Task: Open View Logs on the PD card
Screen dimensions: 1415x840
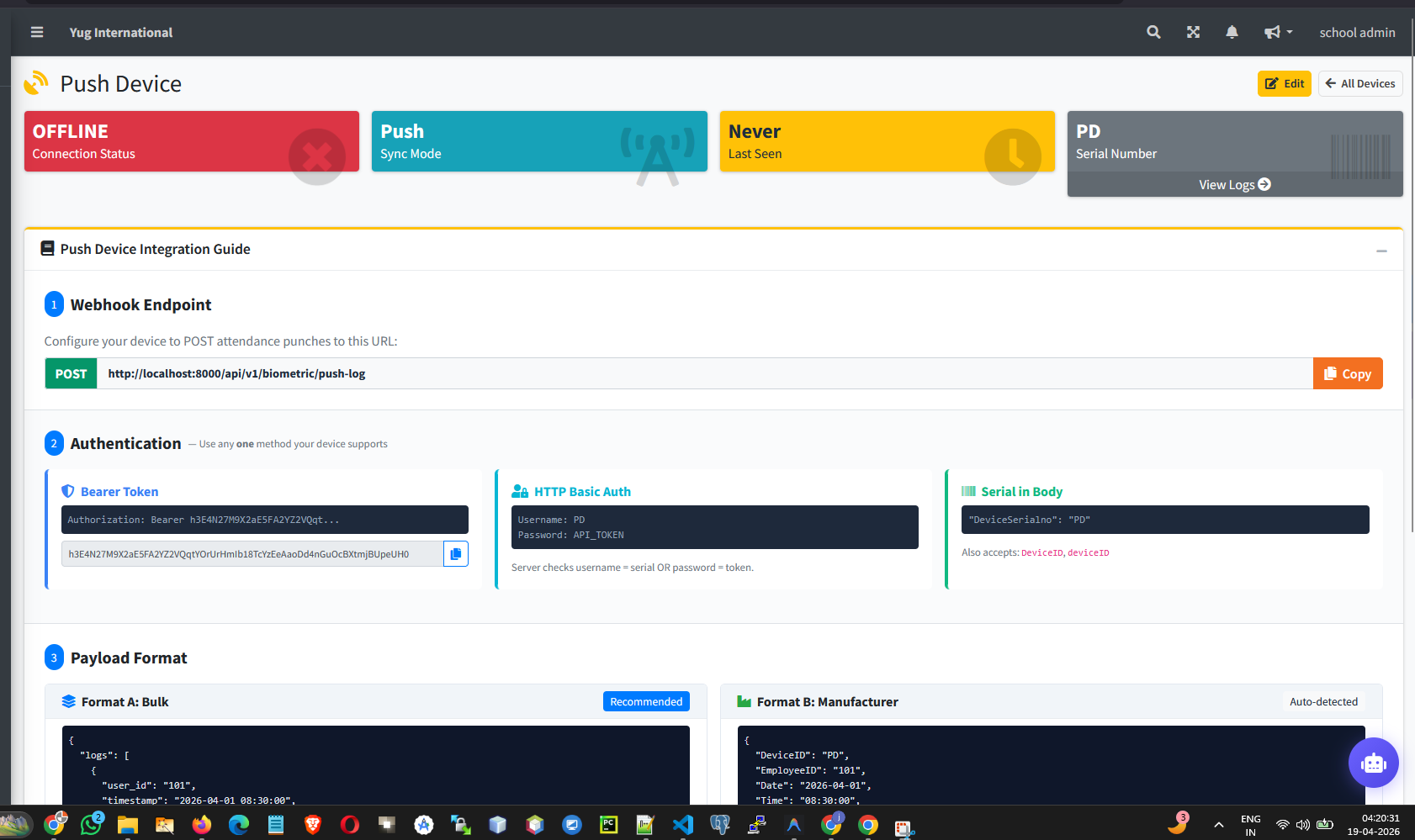Action: (1233, 184)
